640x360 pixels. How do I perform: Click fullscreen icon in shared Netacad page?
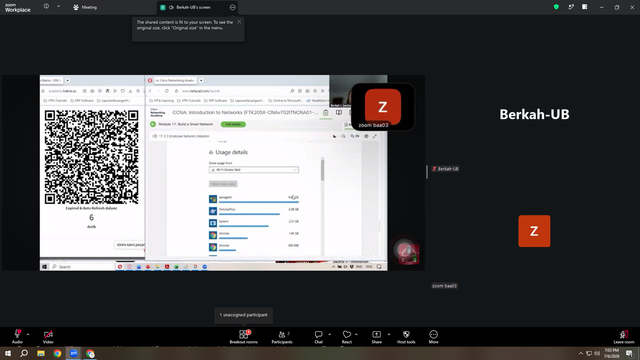pyautogui.click(x=375, y=136)
